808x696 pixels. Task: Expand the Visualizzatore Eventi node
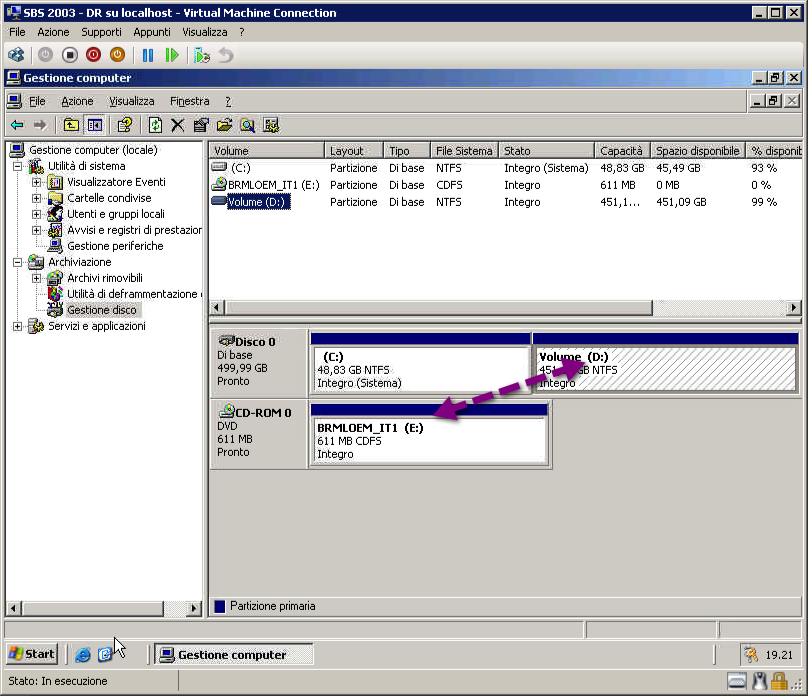coord(37,182)
